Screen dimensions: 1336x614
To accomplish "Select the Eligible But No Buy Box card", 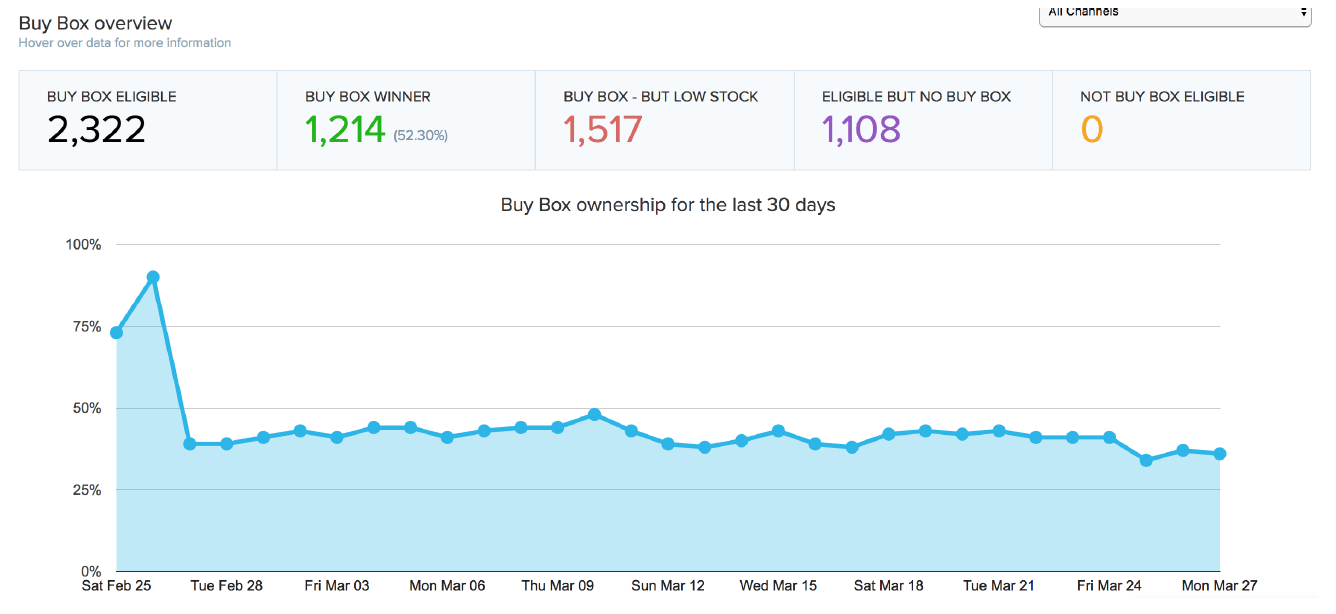I will point(922,120).
